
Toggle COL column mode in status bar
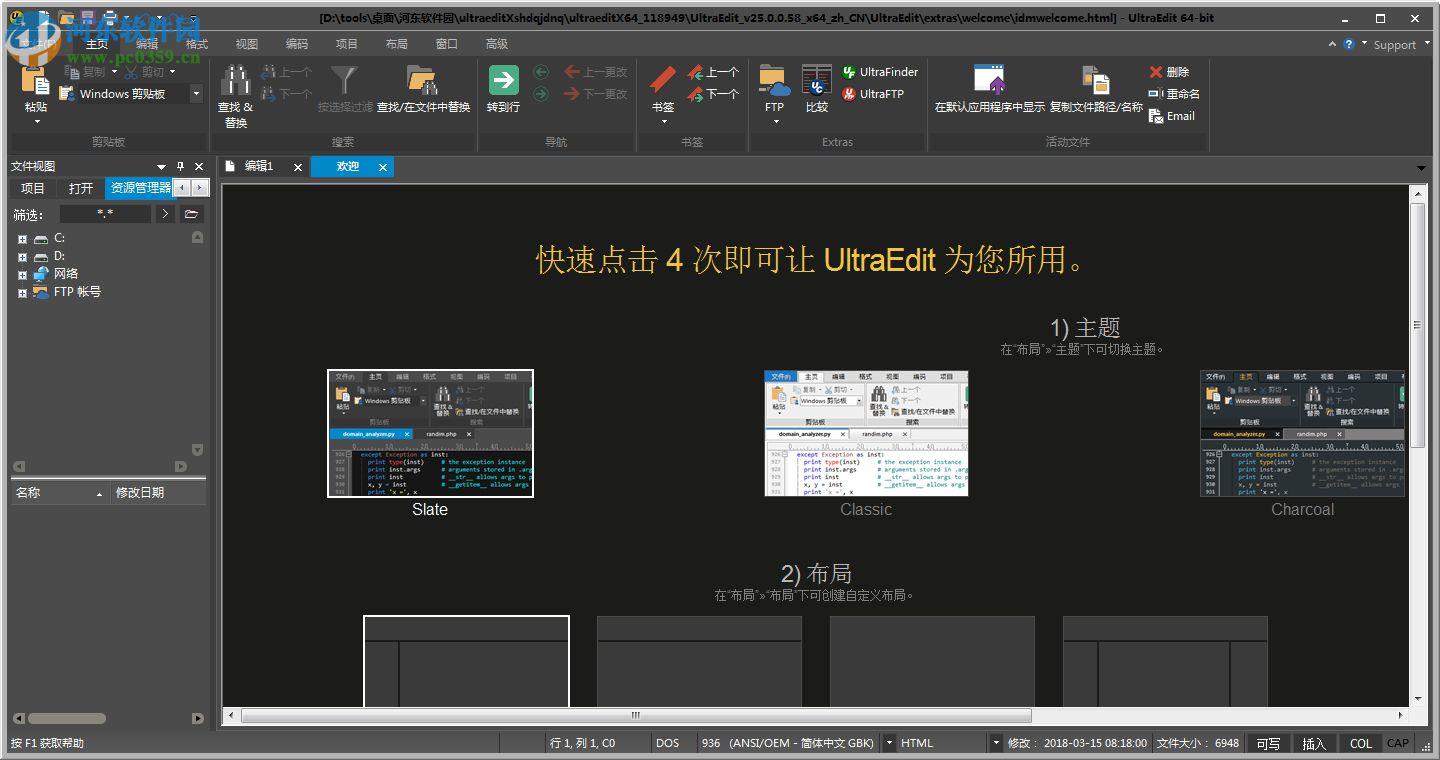tap(1360, 744)
